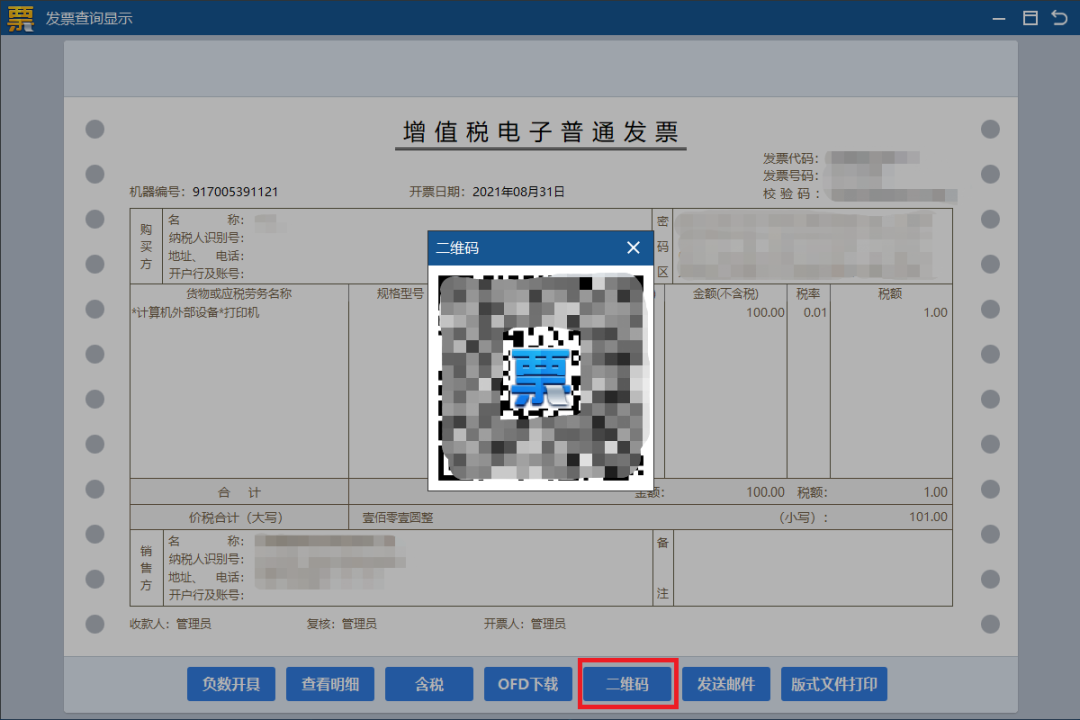Click the QR code image in the popup
Image resolution: width=1080 pixels, height=720 pixels.
541,378
